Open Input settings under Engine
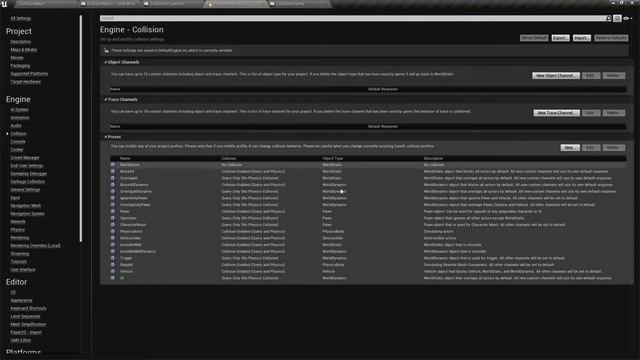This screenshot has height=360, width=640. tap(15, 198)
